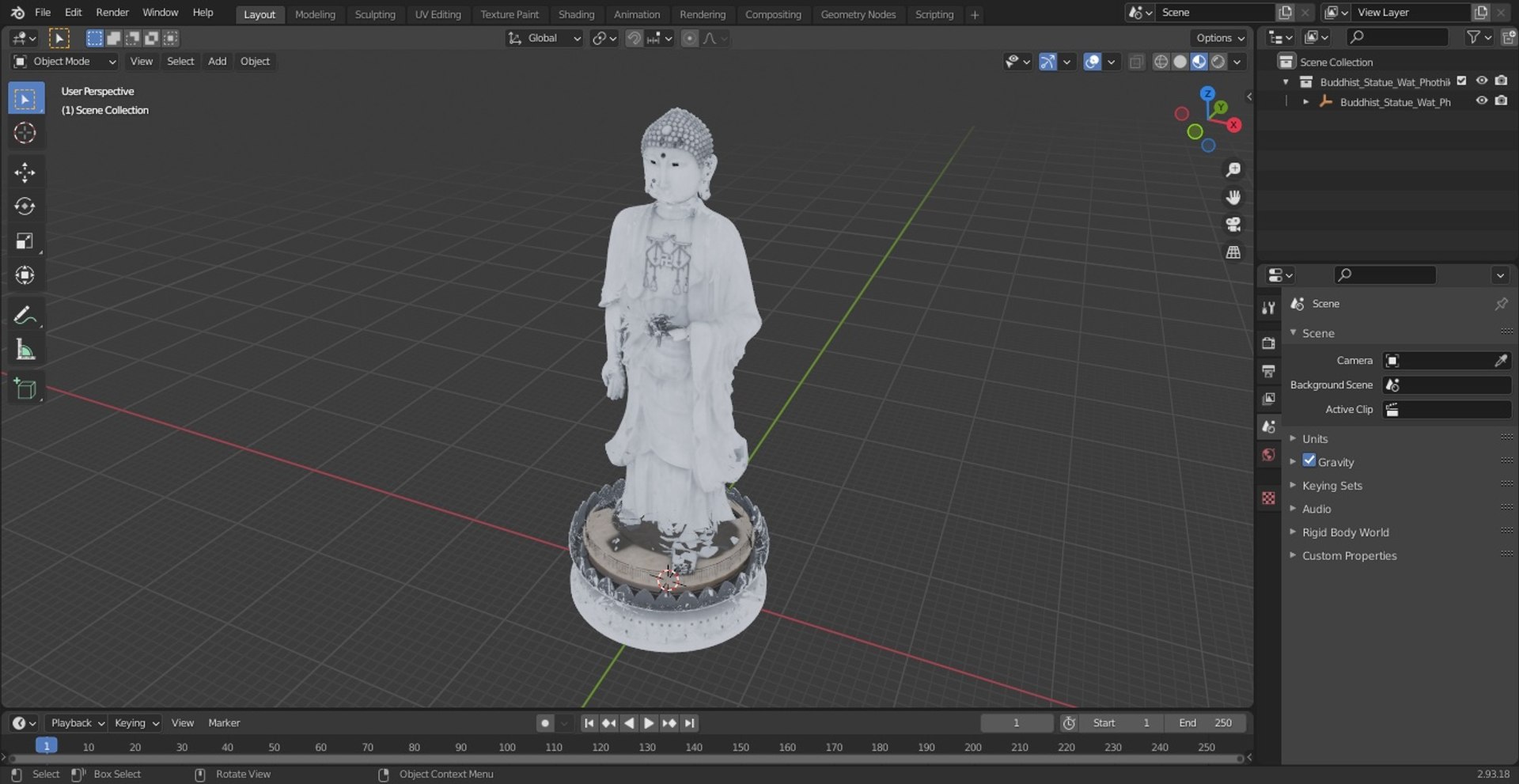Viewport: 1519px width, 784px height.
Task: Expand the Units panel
Action: tap(1315, 438)
